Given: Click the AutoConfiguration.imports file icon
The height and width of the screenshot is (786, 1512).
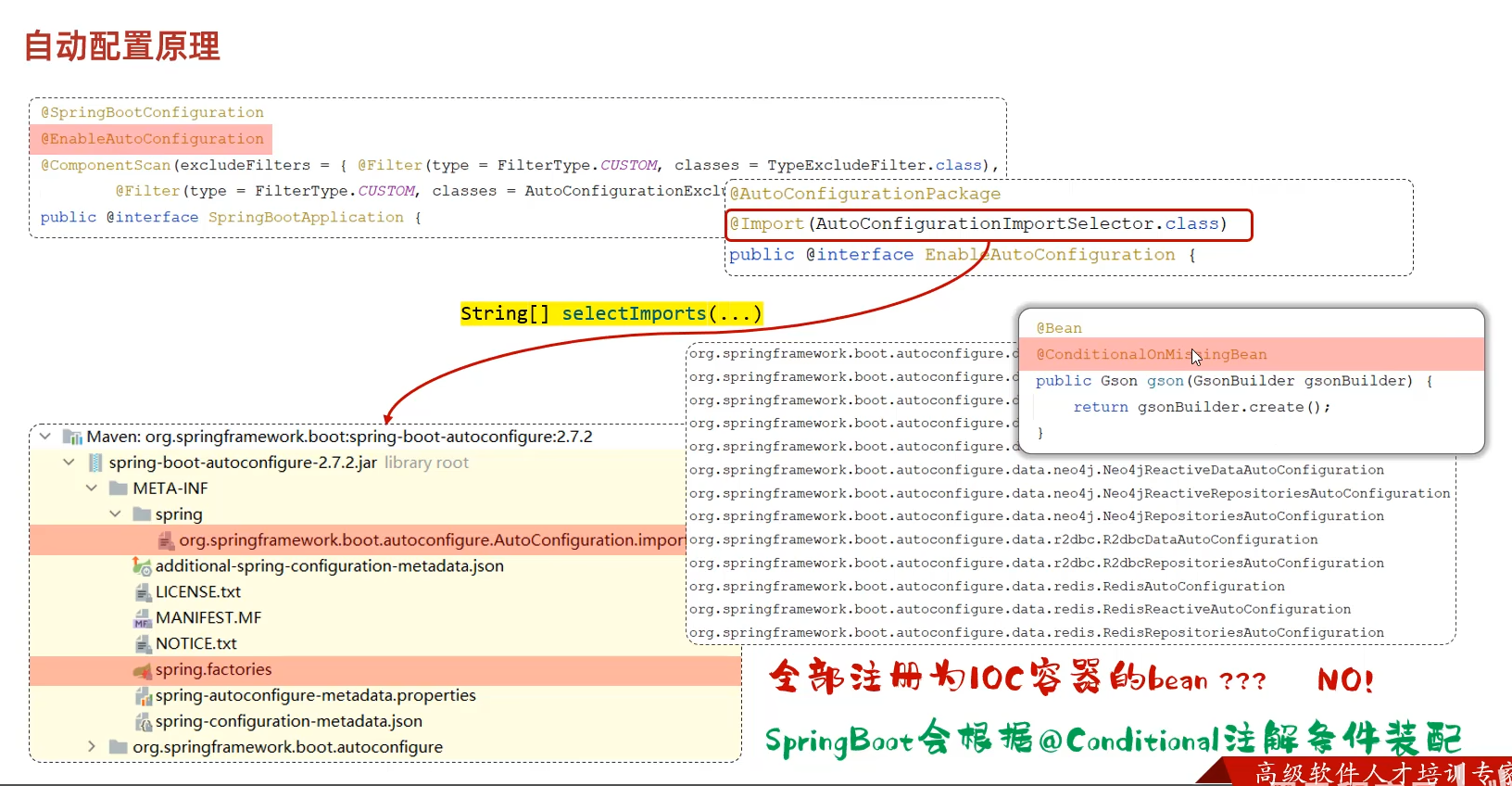Looking at the screenshot, I should (166, 540).
